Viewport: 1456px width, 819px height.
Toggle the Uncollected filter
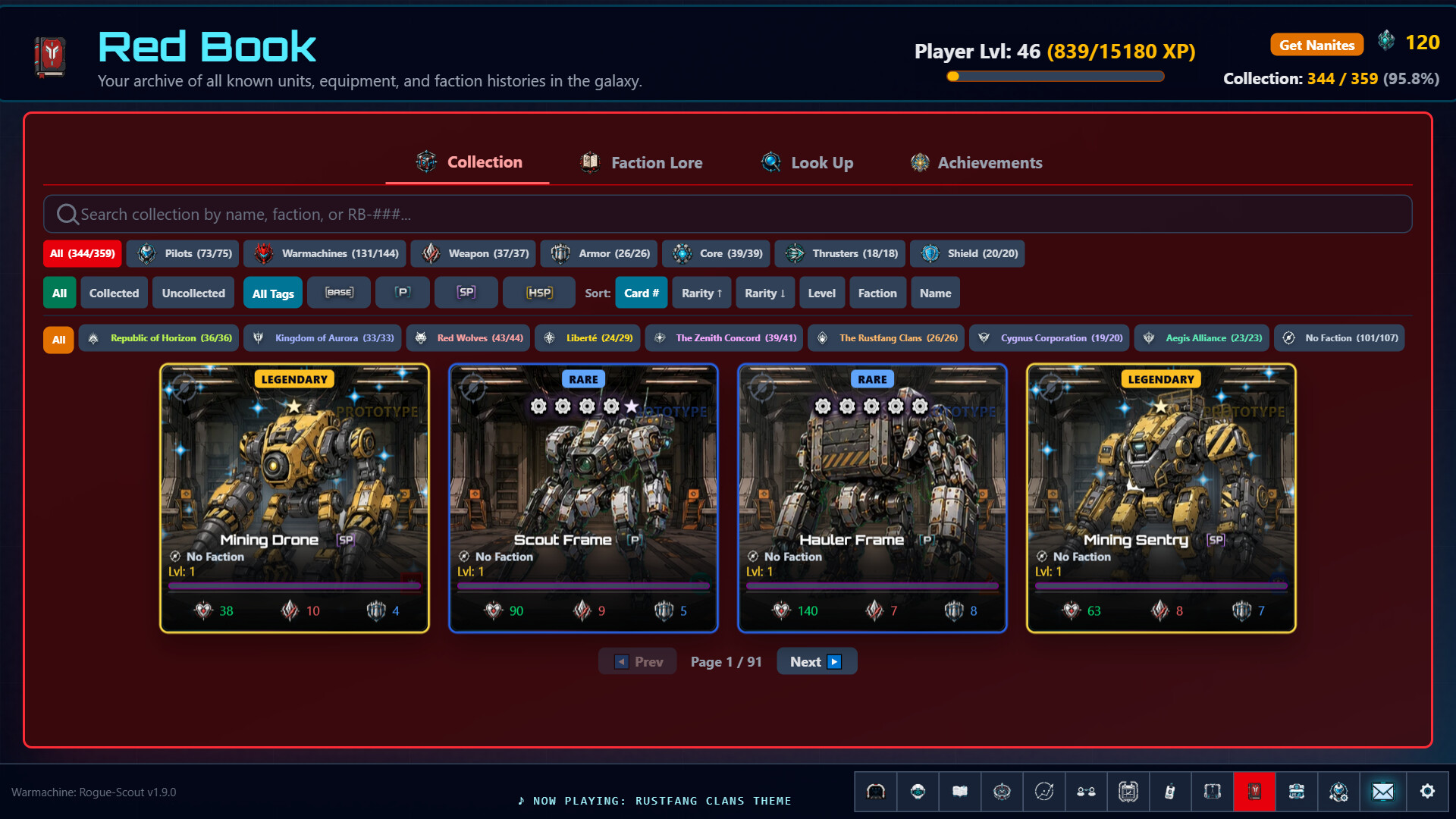coord(193,293)
